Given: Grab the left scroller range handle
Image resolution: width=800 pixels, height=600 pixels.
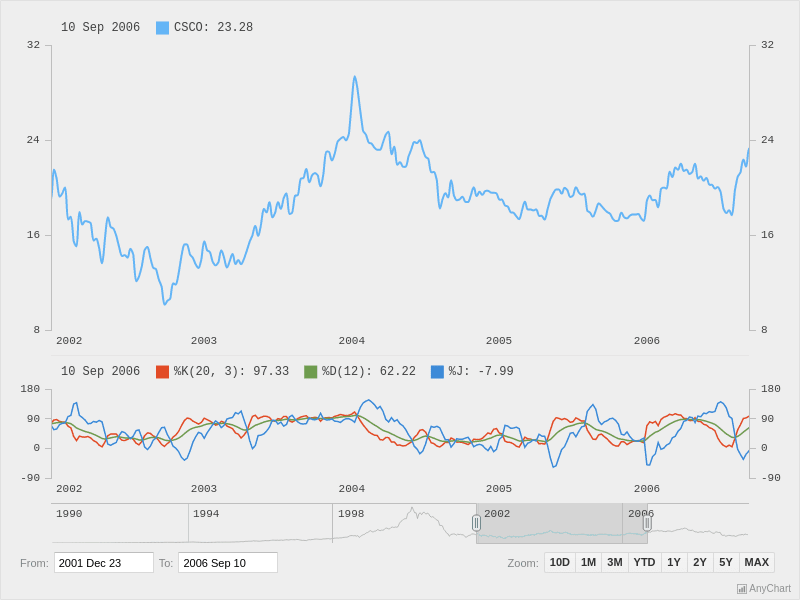Looking at the screenshot, I should click(x=476, y=523).
